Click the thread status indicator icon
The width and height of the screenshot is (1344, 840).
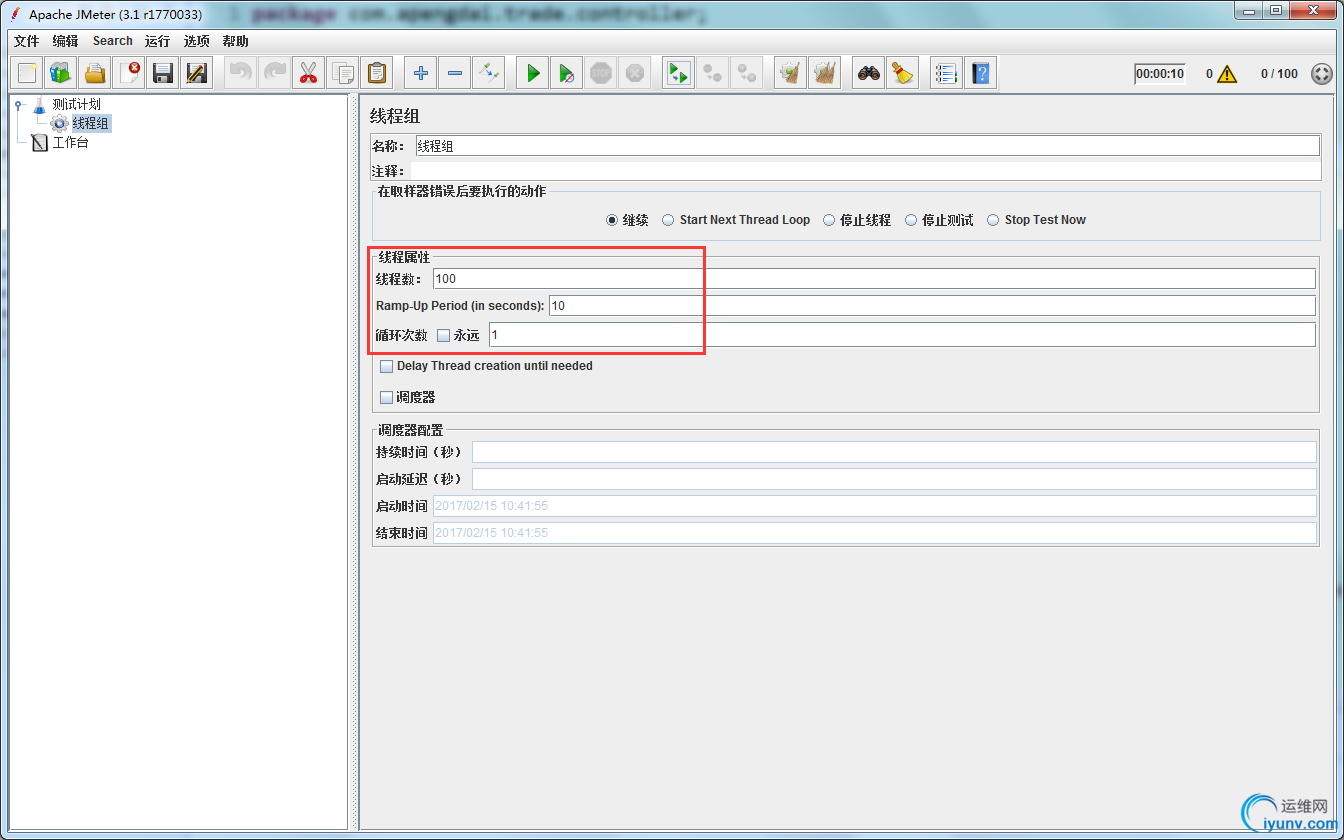point(1322,74)
